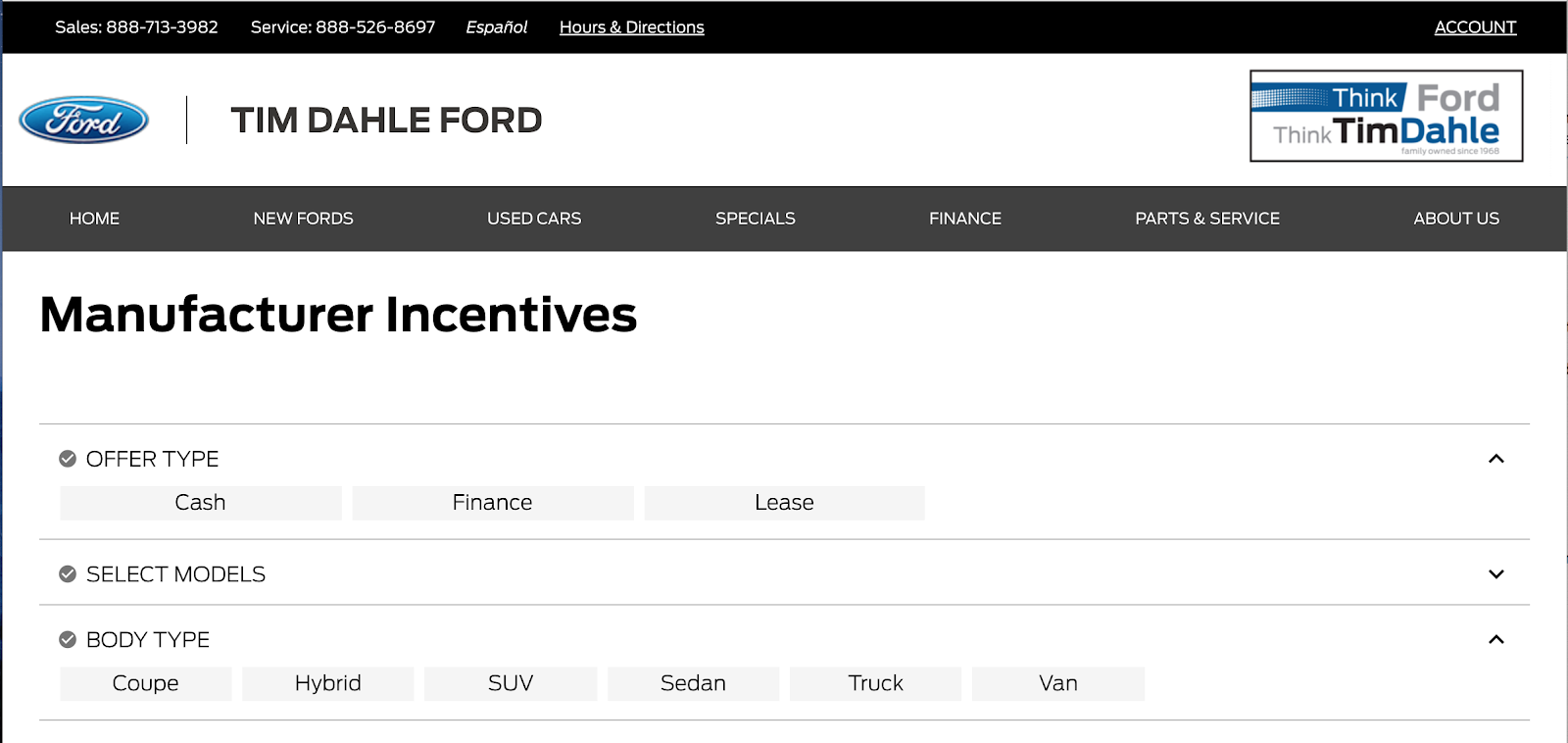Click the checkmark icon beside BODY TYPE

[x=68, y=640]
